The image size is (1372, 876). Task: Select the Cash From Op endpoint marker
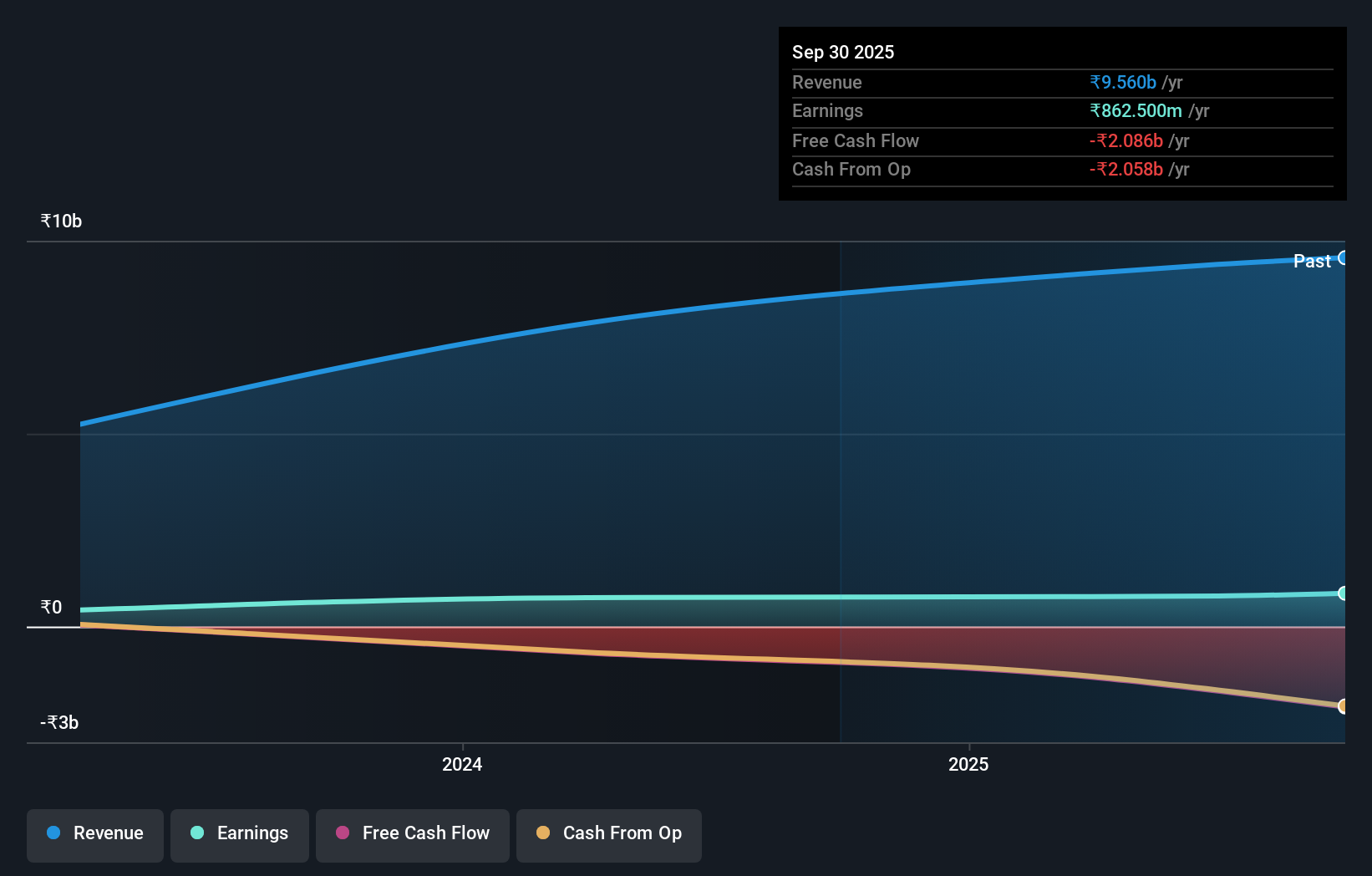coord(1344,706)
